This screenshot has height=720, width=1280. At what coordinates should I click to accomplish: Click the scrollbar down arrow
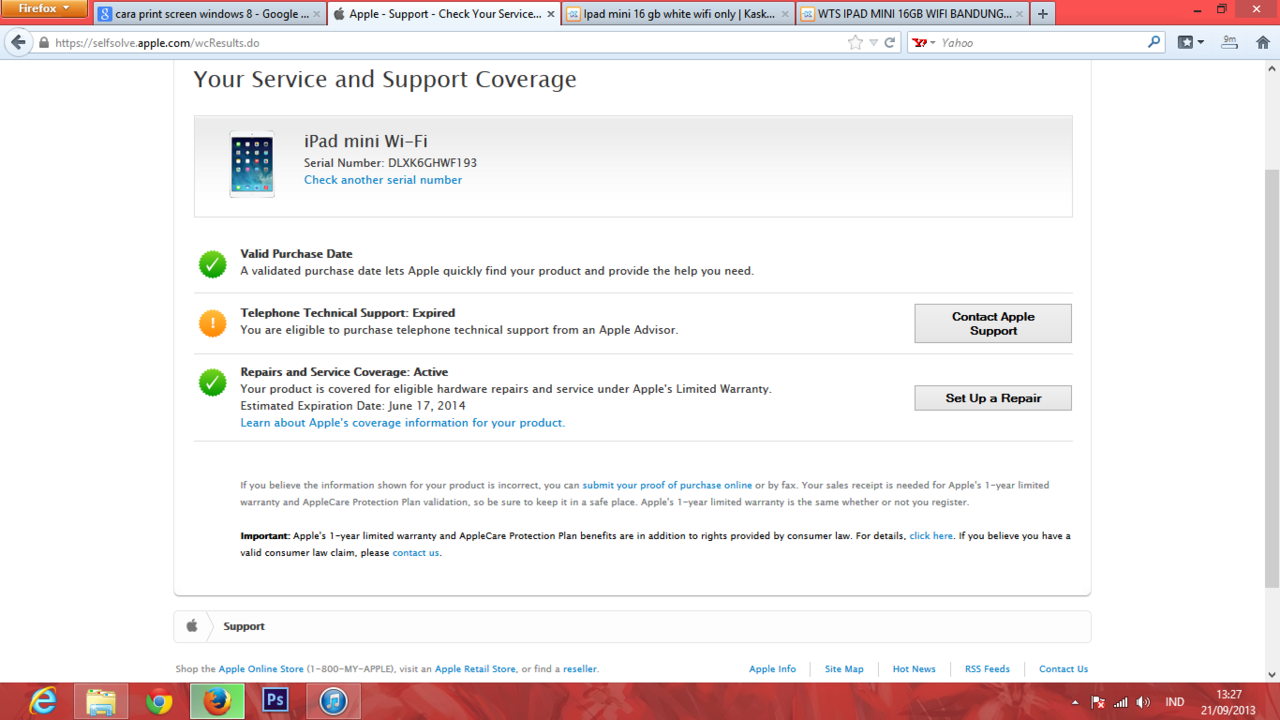[1271, 674]
